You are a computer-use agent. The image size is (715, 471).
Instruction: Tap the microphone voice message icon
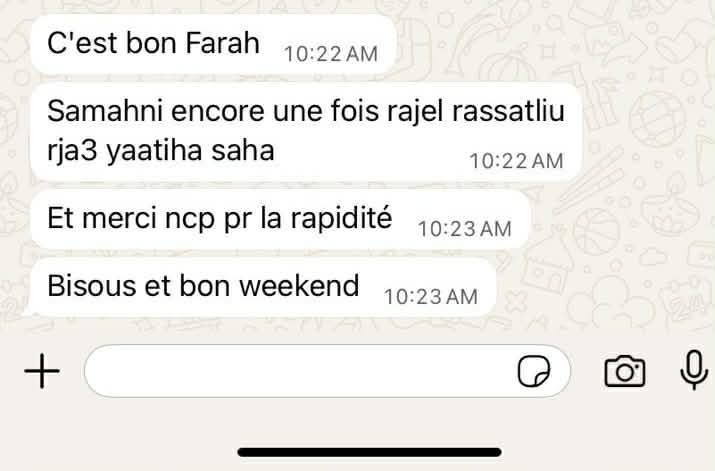pyautogui.click(x=694, y=370)
